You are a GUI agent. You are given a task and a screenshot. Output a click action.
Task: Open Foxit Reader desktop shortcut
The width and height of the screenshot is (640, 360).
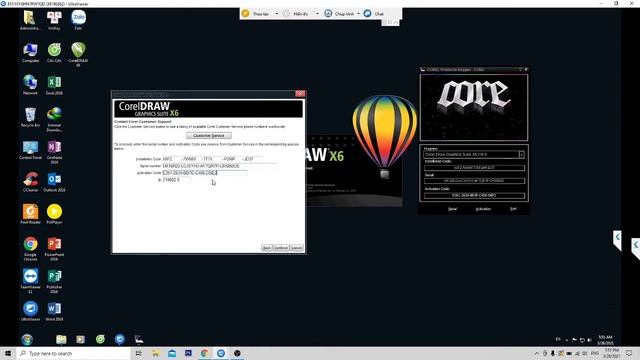click(x=30, y=214)
